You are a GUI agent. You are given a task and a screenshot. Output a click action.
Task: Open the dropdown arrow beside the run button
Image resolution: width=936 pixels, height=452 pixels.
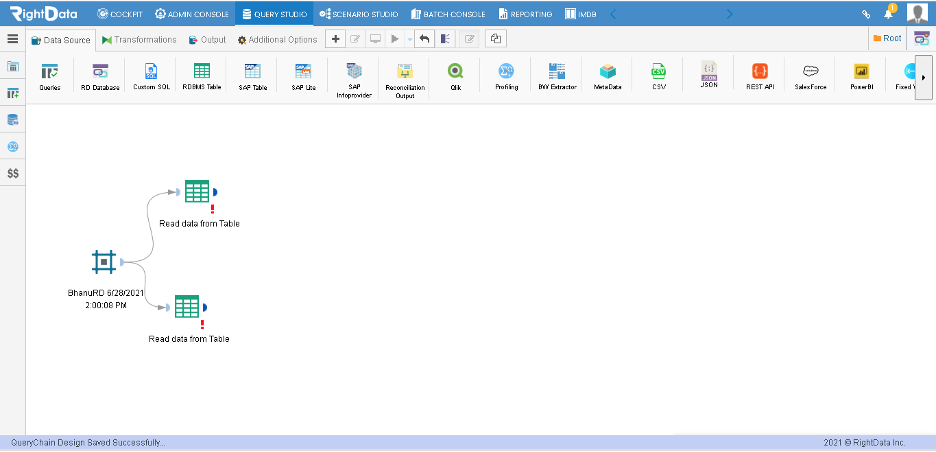click(410, 39)
